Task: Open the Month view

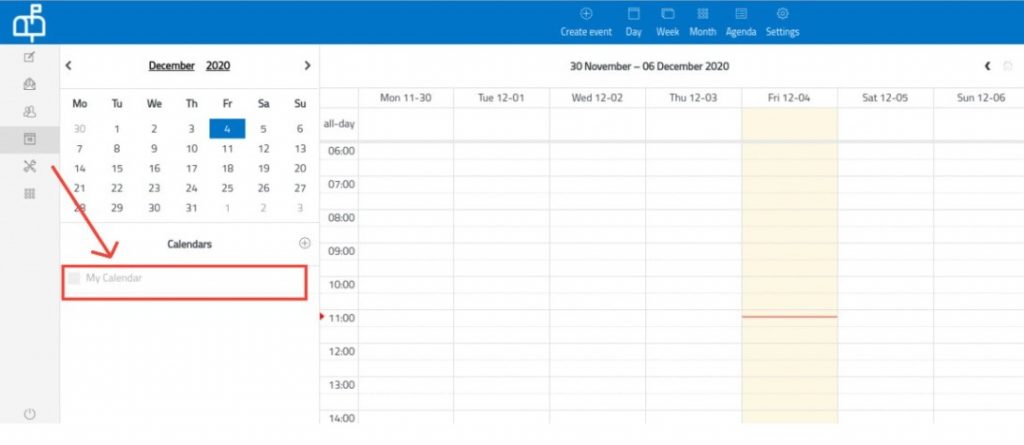Action: (702, 15)
